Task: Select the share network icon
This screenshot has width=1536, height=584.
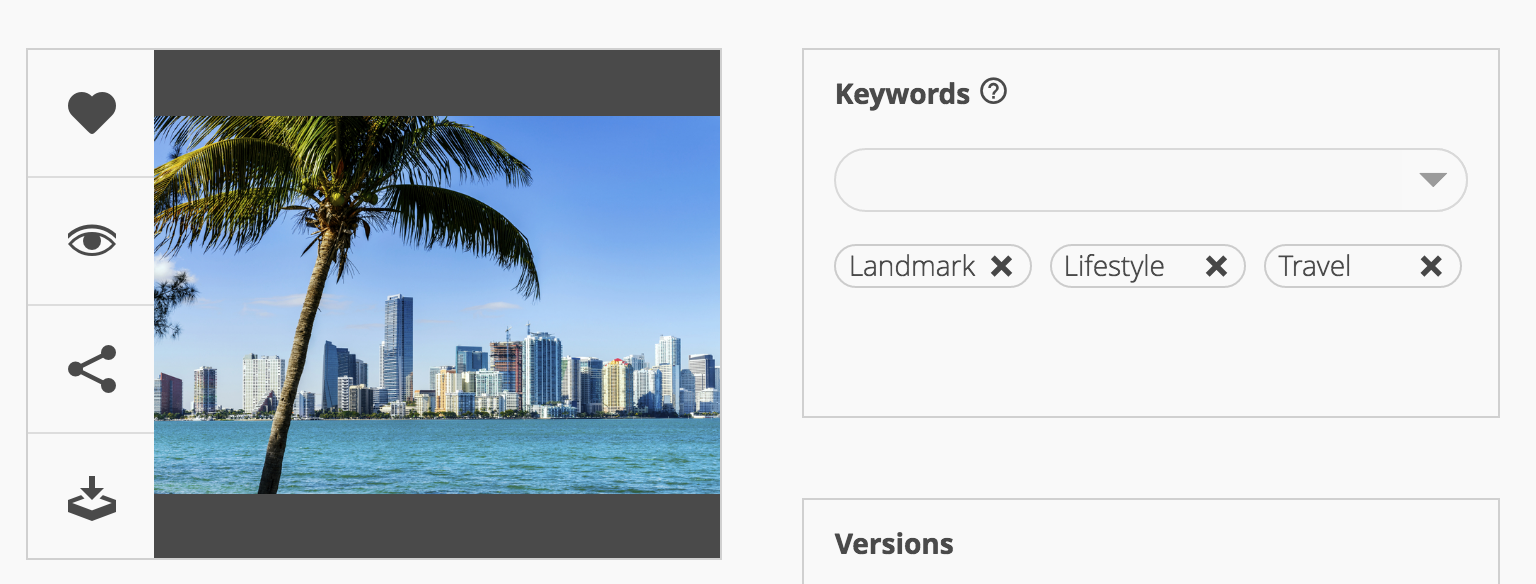Action: pyautogui.click(x=92, y=368)
